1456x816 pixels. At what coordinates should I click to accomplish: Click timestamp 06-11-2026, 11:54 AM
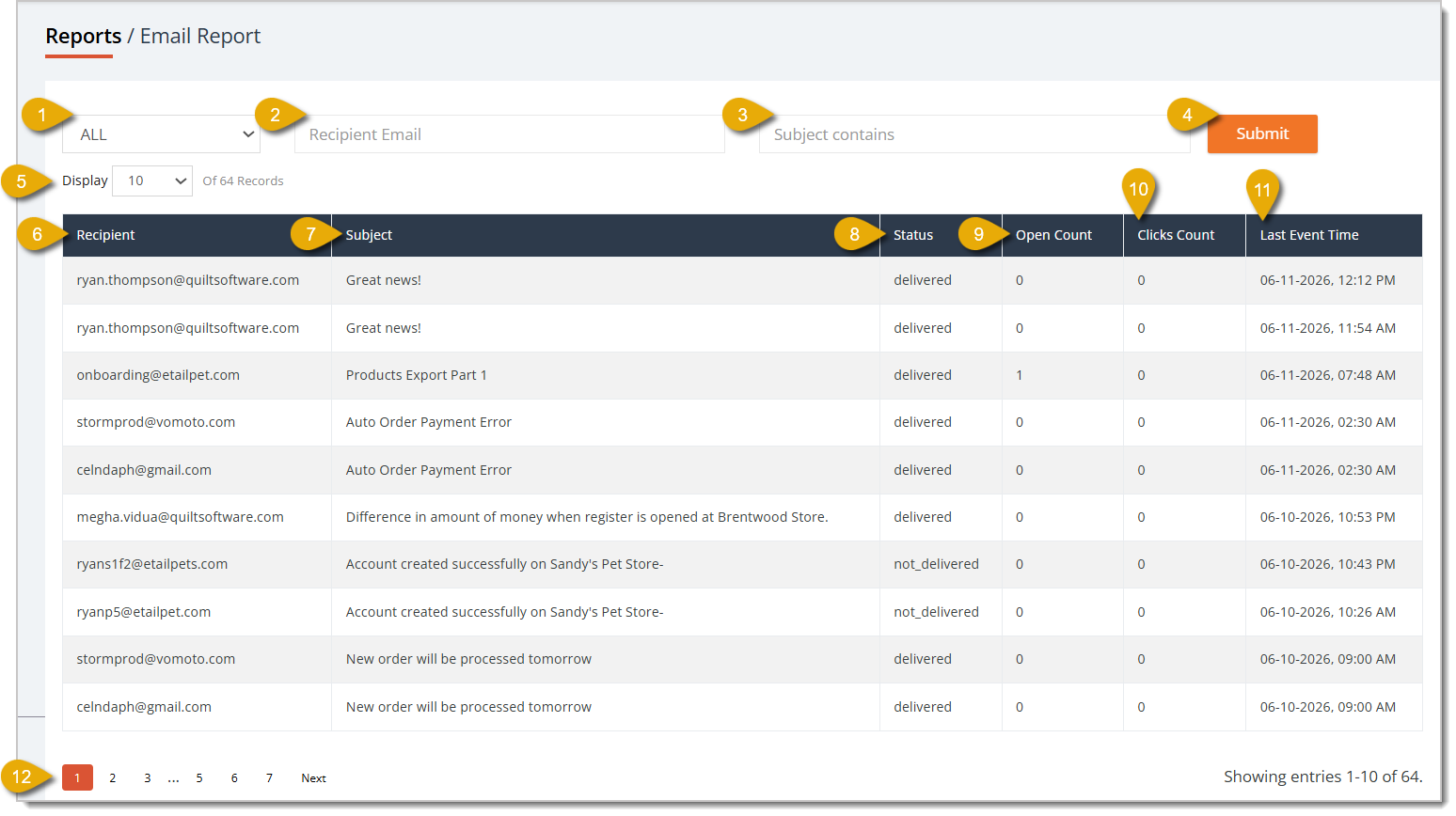[x=1328, y=328]
